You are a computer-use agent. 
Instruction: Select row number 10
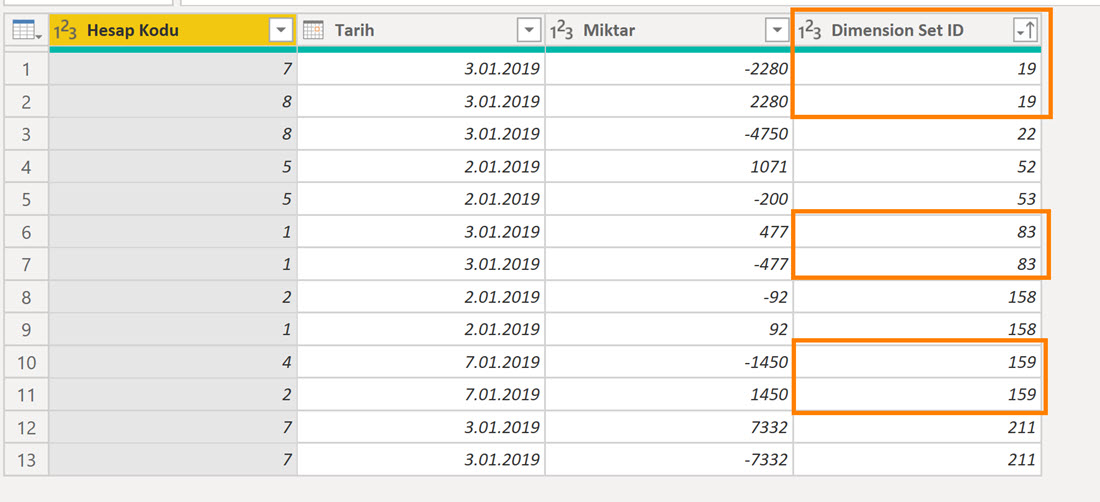(27, 362)
